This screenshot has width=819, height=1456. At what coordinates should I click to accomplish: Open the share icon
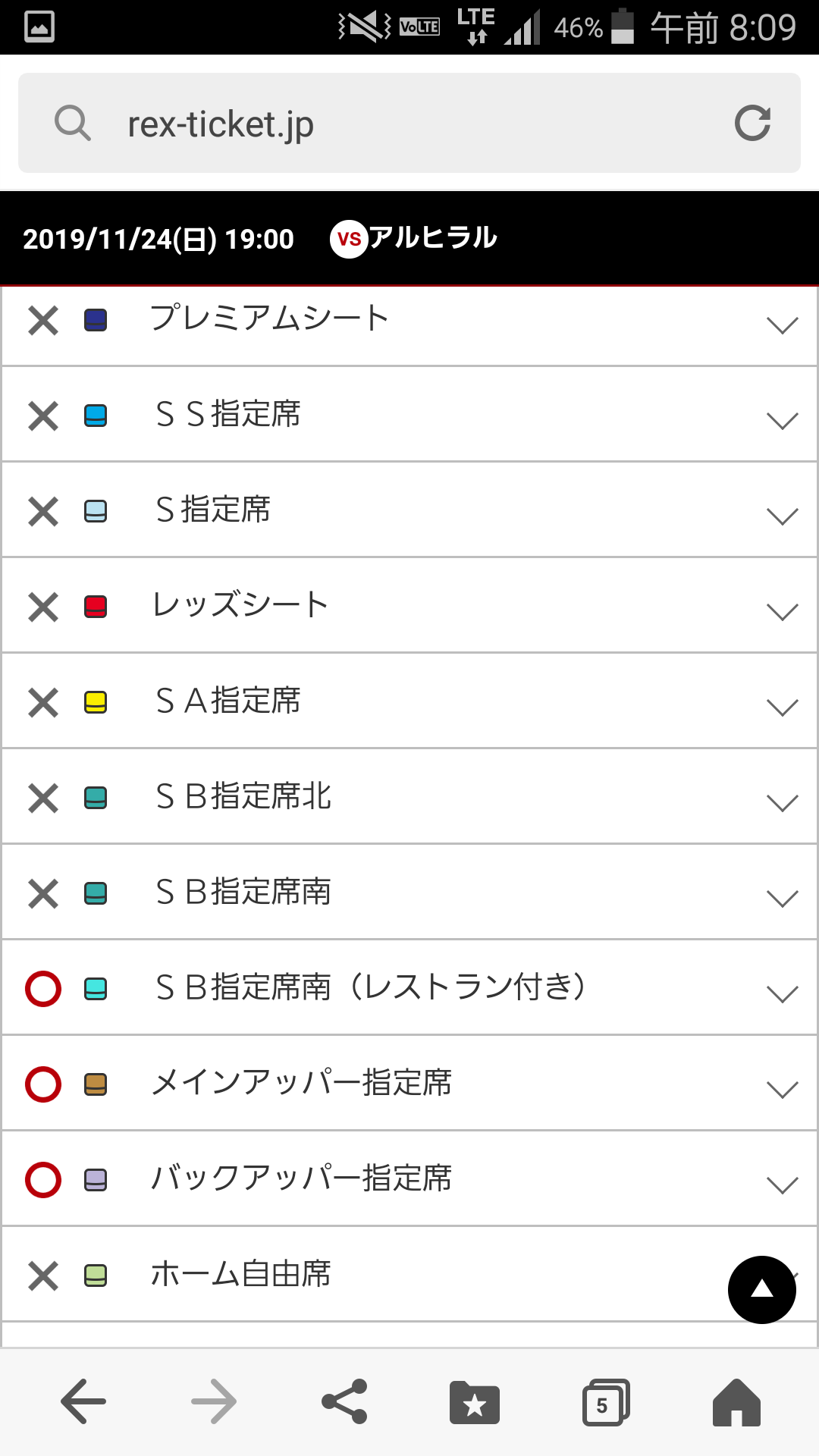345,1401
